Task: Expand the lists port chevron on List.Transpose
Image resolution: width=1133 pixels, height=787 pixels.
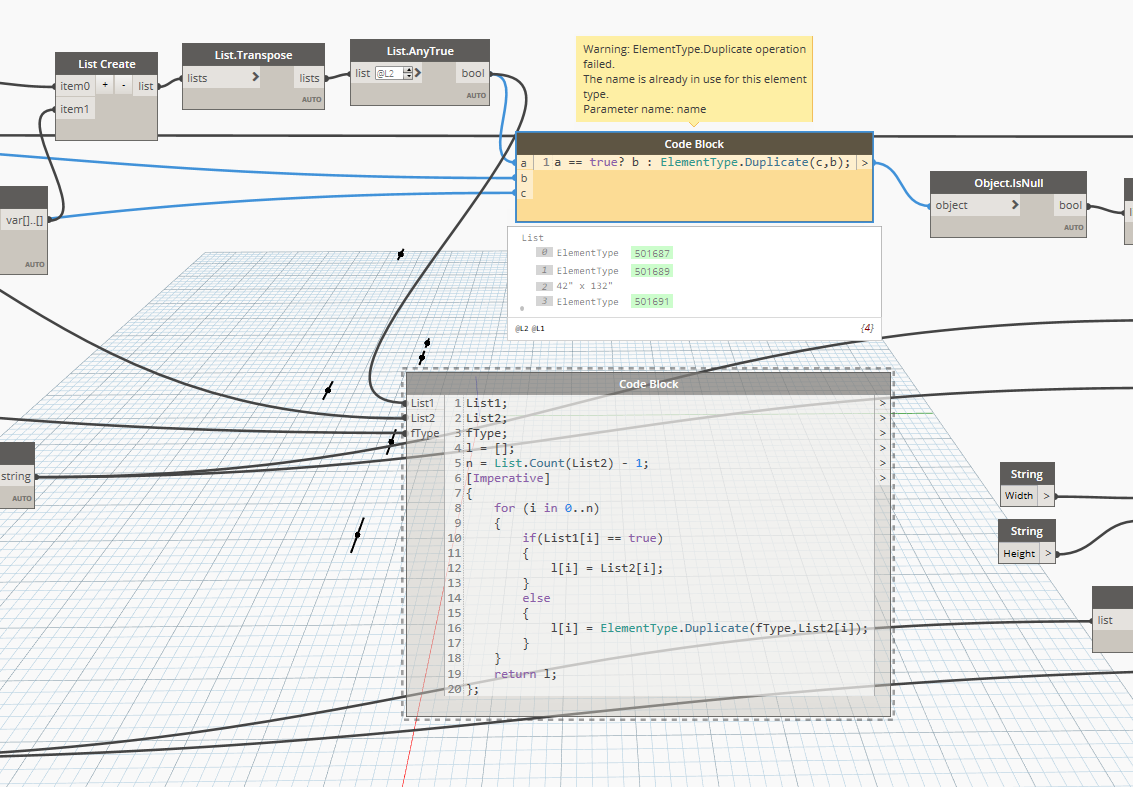Action: pos(255,77)
